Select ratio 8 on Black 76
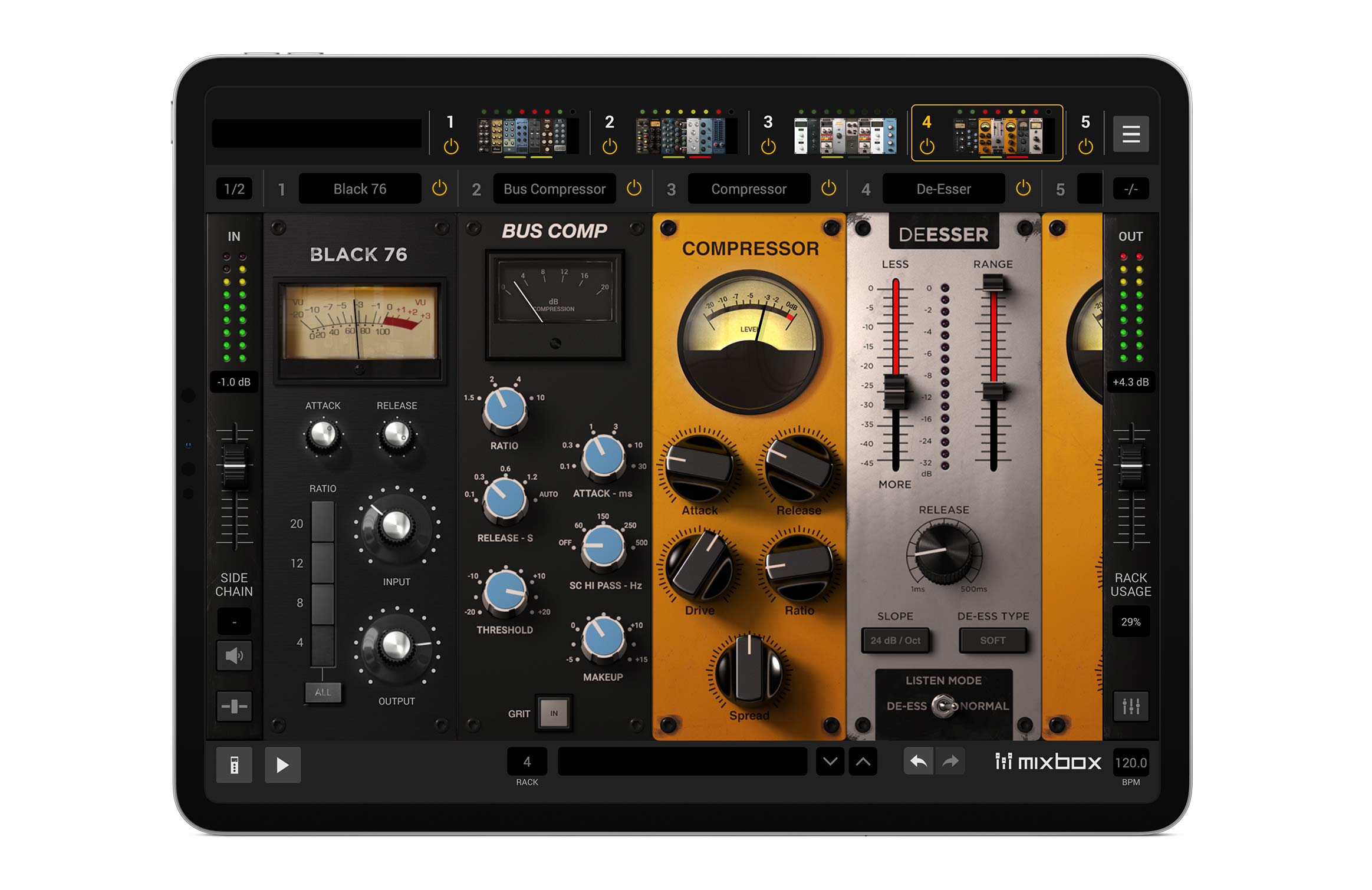Screen dimensions: 1372x890 [x=323, y=604]
